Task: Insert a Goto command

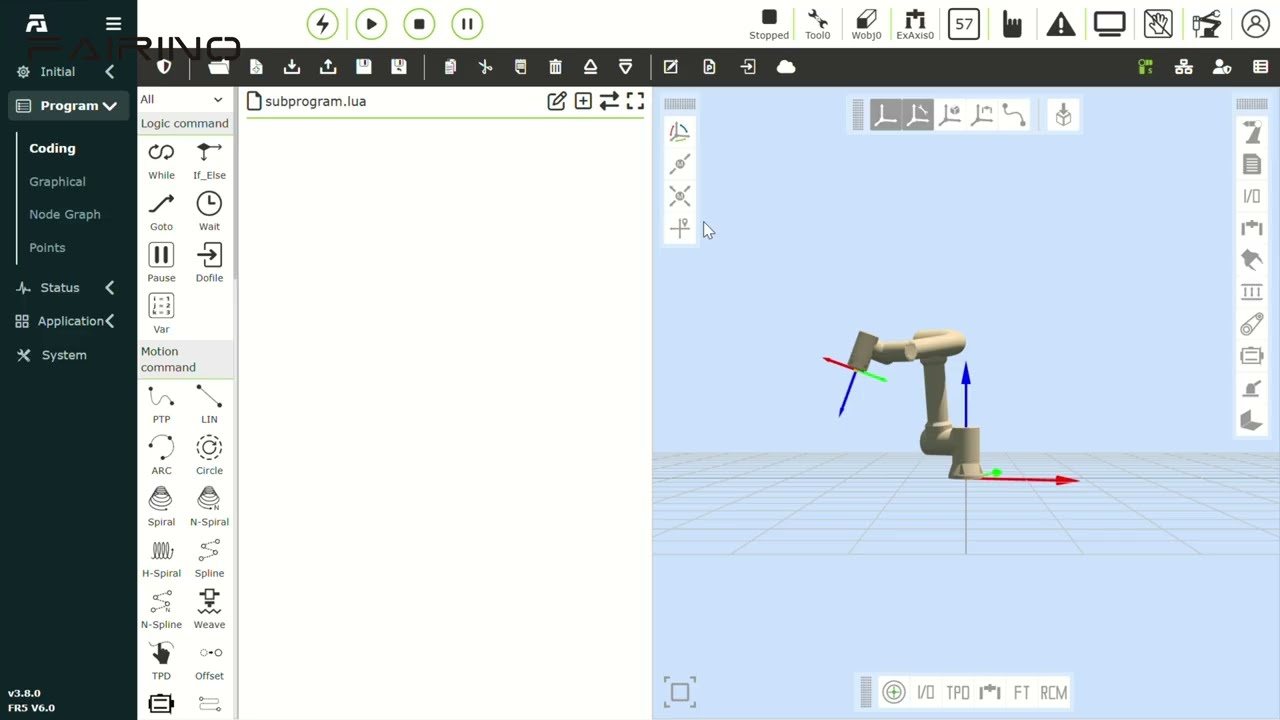Action: 161,212
